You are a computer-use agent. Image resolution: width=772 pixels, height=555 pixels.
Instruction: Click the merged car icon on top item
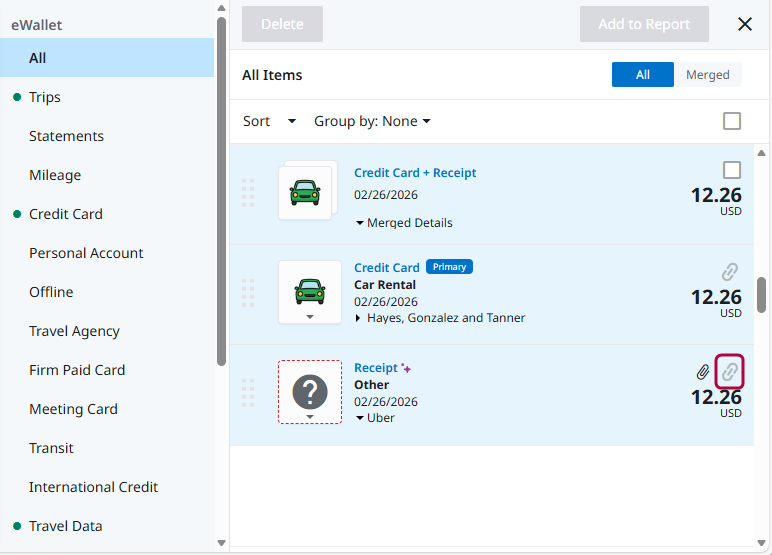[x=305, y=192]
